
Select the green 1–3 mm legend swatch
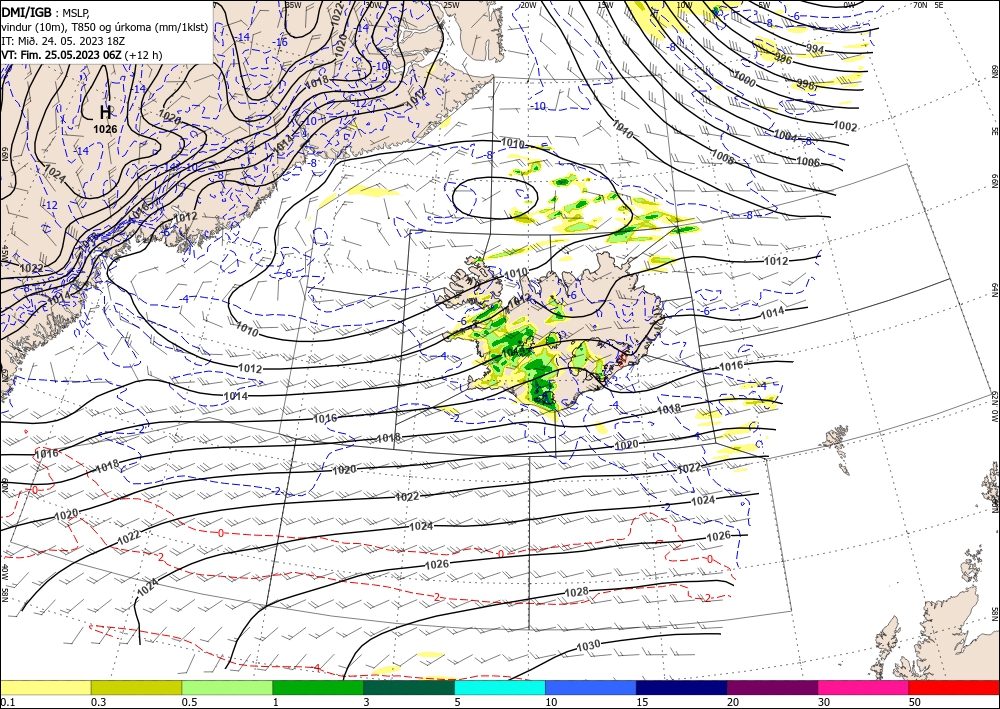[x=318, y=687]
